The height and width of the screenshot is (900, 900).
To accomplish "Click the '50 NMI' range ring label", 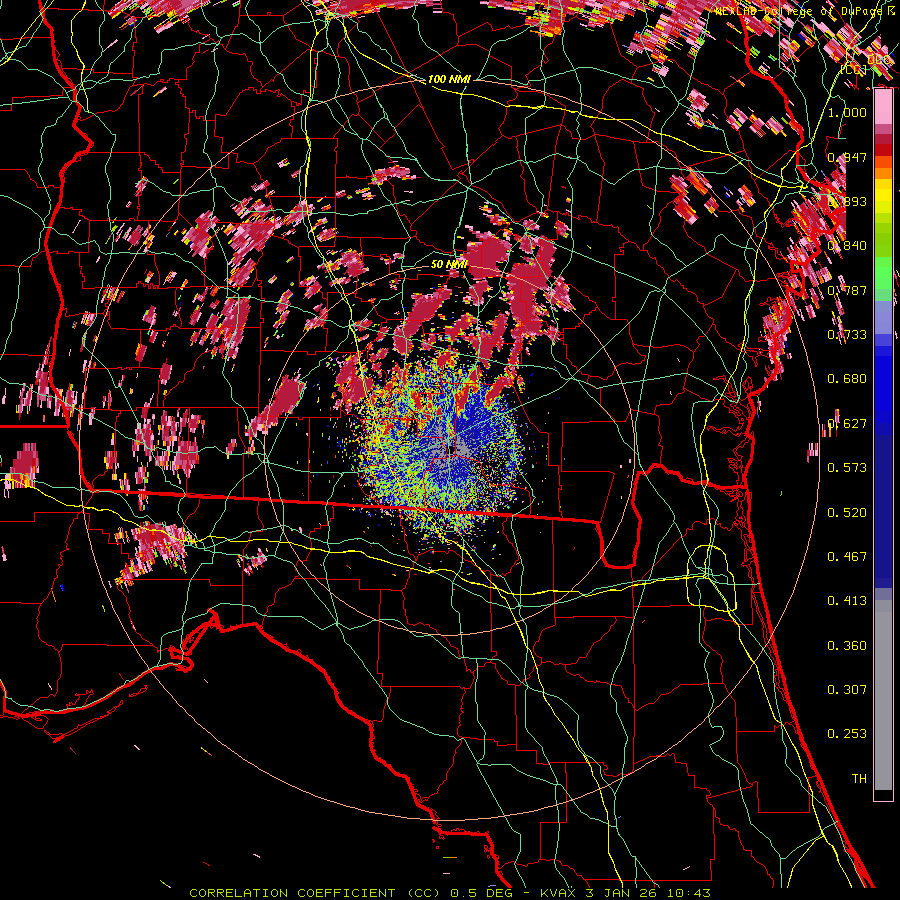I will coord(449,264).
